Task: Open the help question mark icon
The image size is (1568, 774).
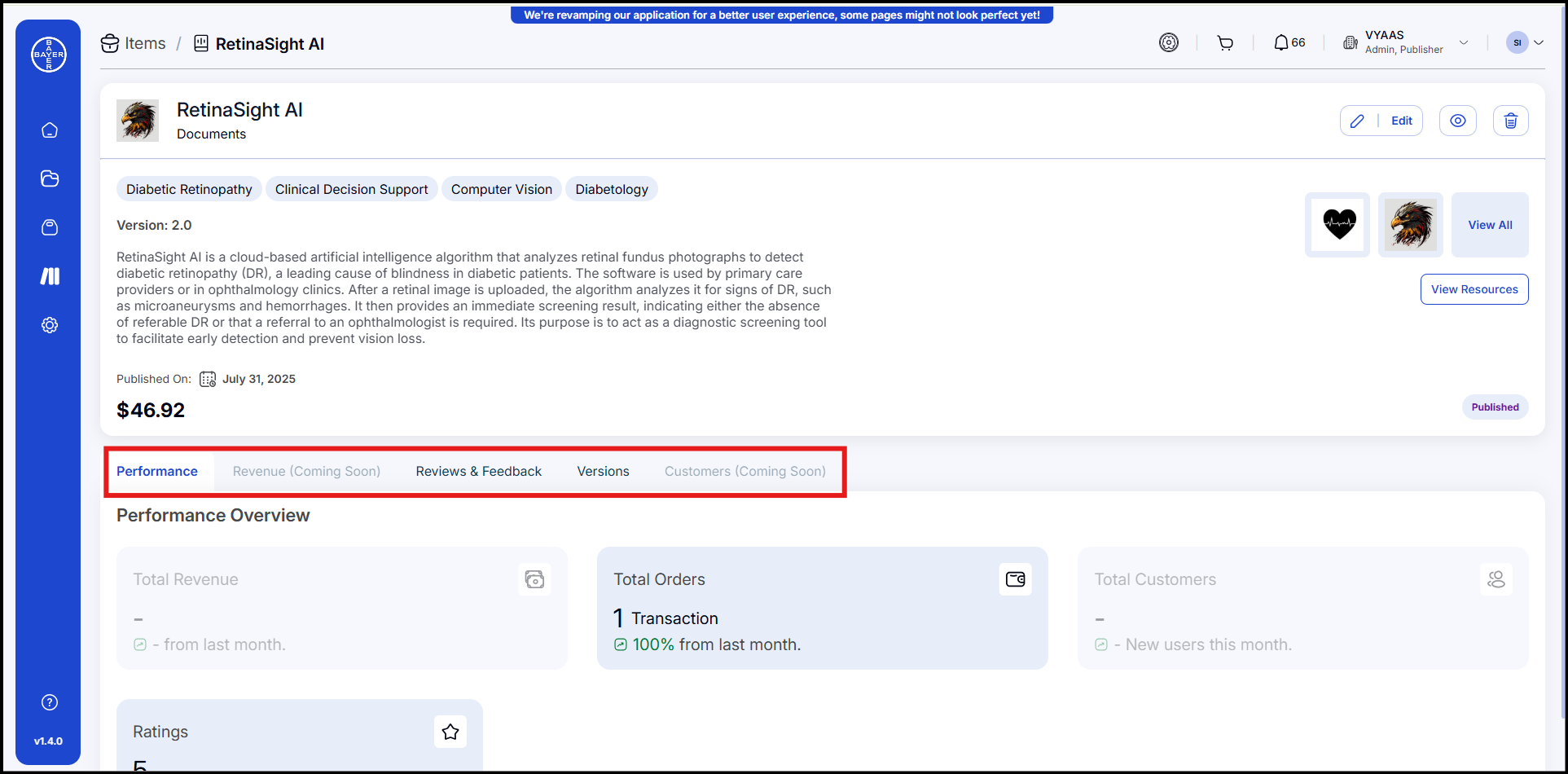Action: coord(50,702)
